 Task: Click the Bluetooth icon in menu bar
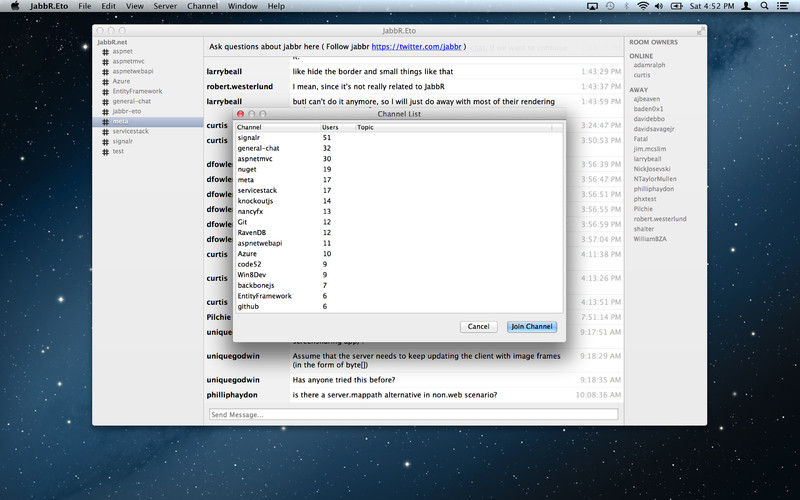pos(627,6)
